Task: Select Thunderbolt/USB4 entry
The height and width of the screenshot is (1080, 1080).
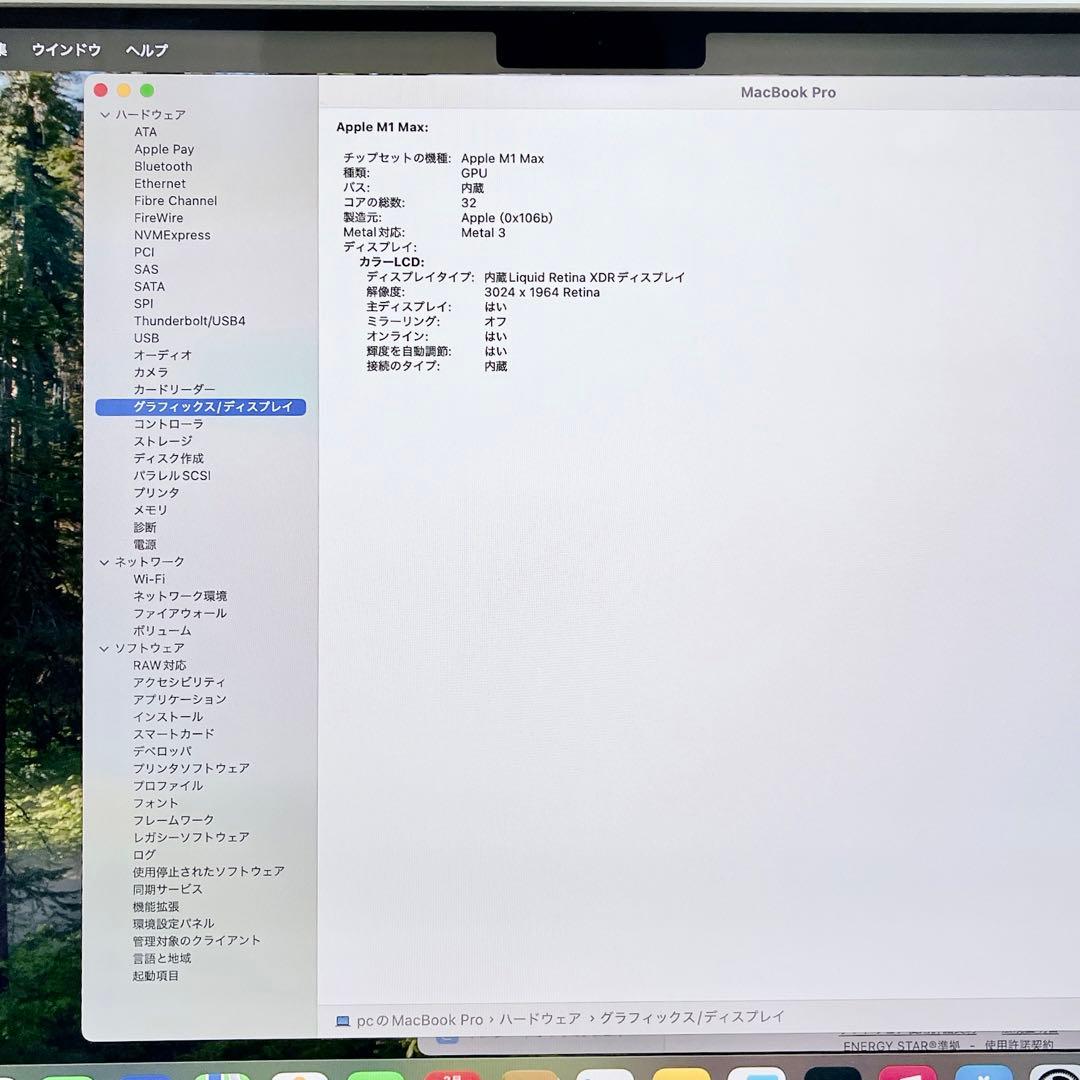Action: [x=190, y=320]
